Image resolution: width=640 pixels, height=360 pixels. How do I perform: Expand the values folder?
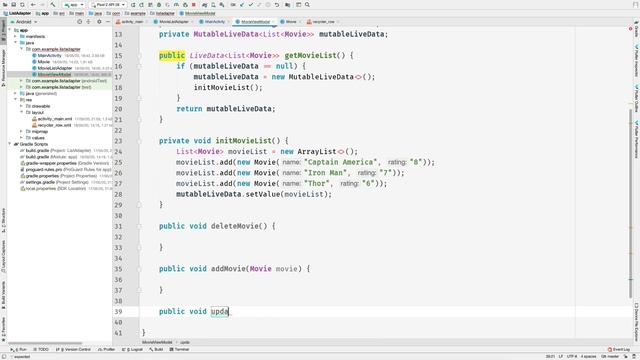tap(22, 138)
